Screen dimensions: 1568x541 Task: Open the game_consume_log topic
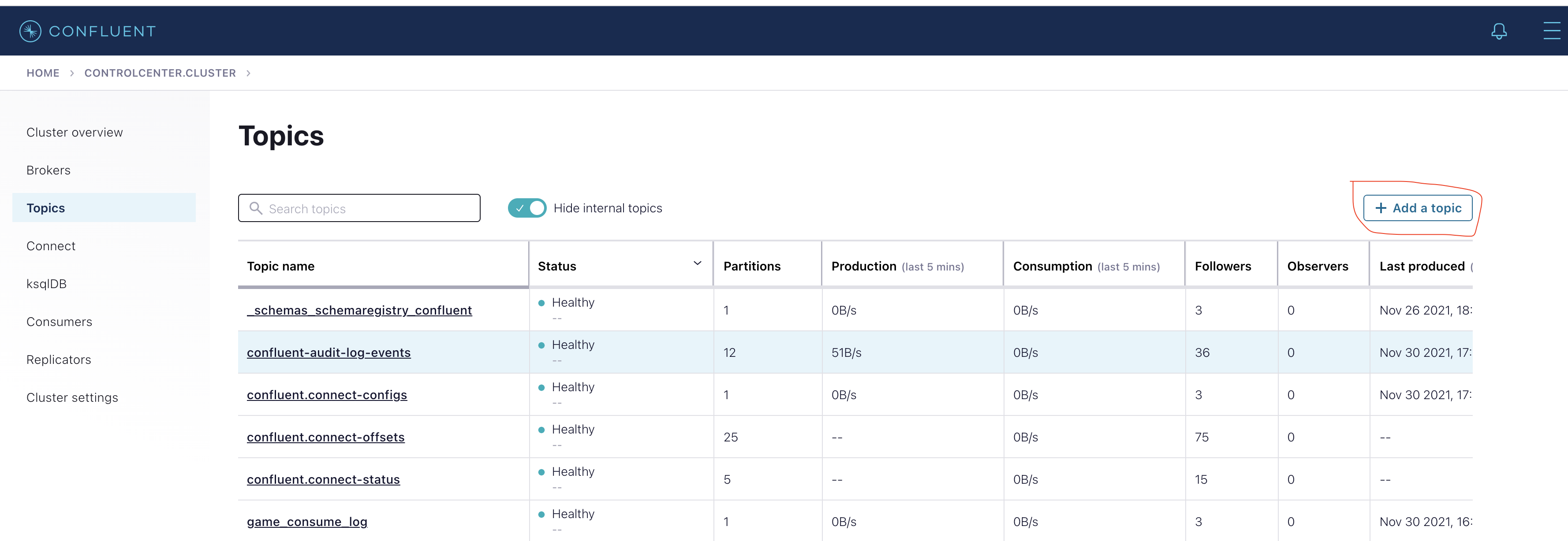307,522
